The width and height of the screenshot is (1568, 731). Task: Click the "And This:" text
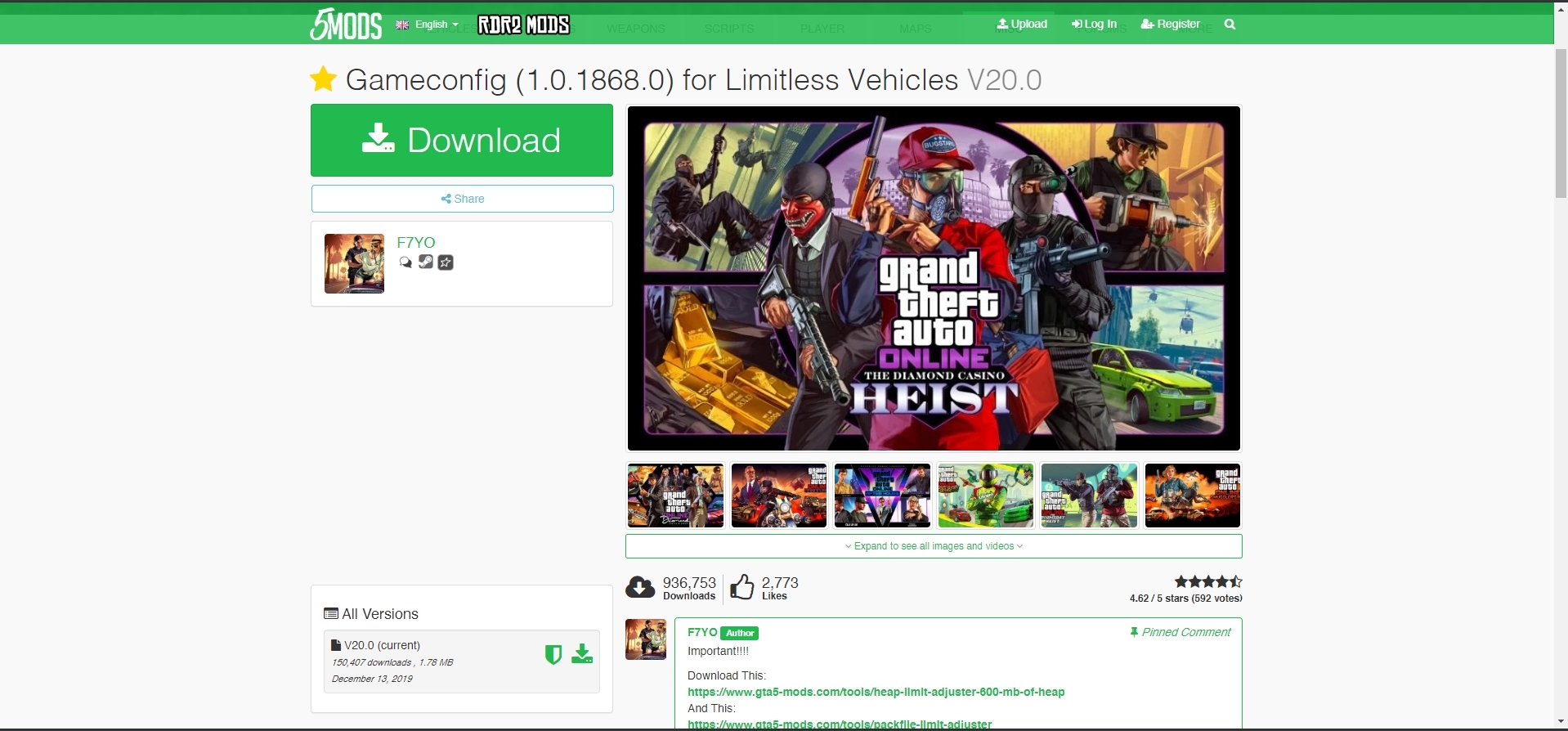click(x=711, y=708)
